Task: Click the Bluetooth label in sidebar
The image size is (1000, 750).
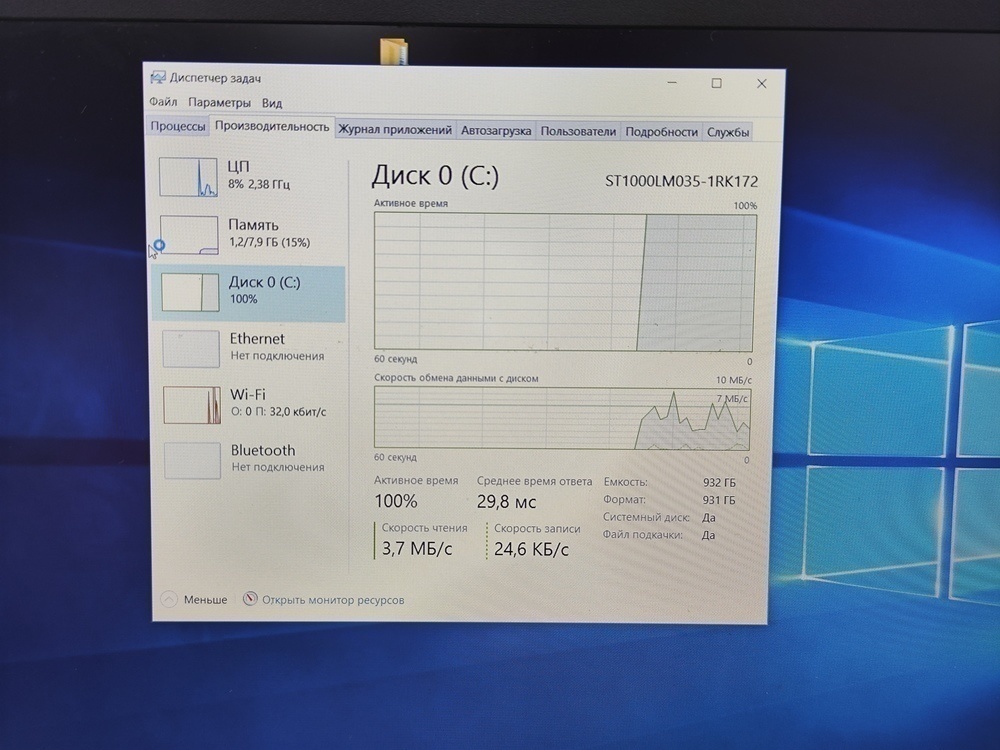Action: click(x=263, y=450)
